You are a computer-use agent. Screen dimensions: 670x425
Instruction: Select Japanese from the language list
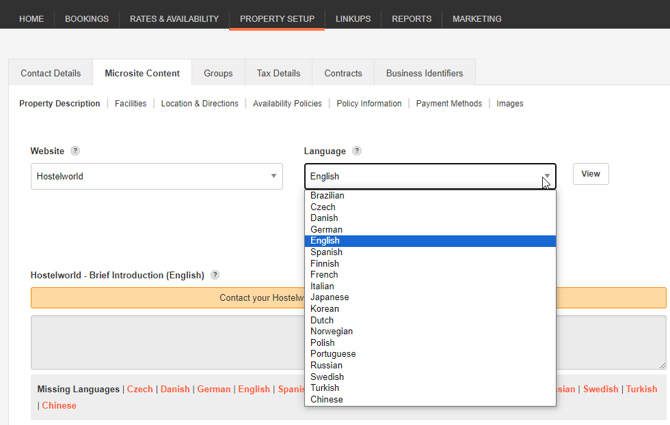pyautogui.click(x=329, y=297)
